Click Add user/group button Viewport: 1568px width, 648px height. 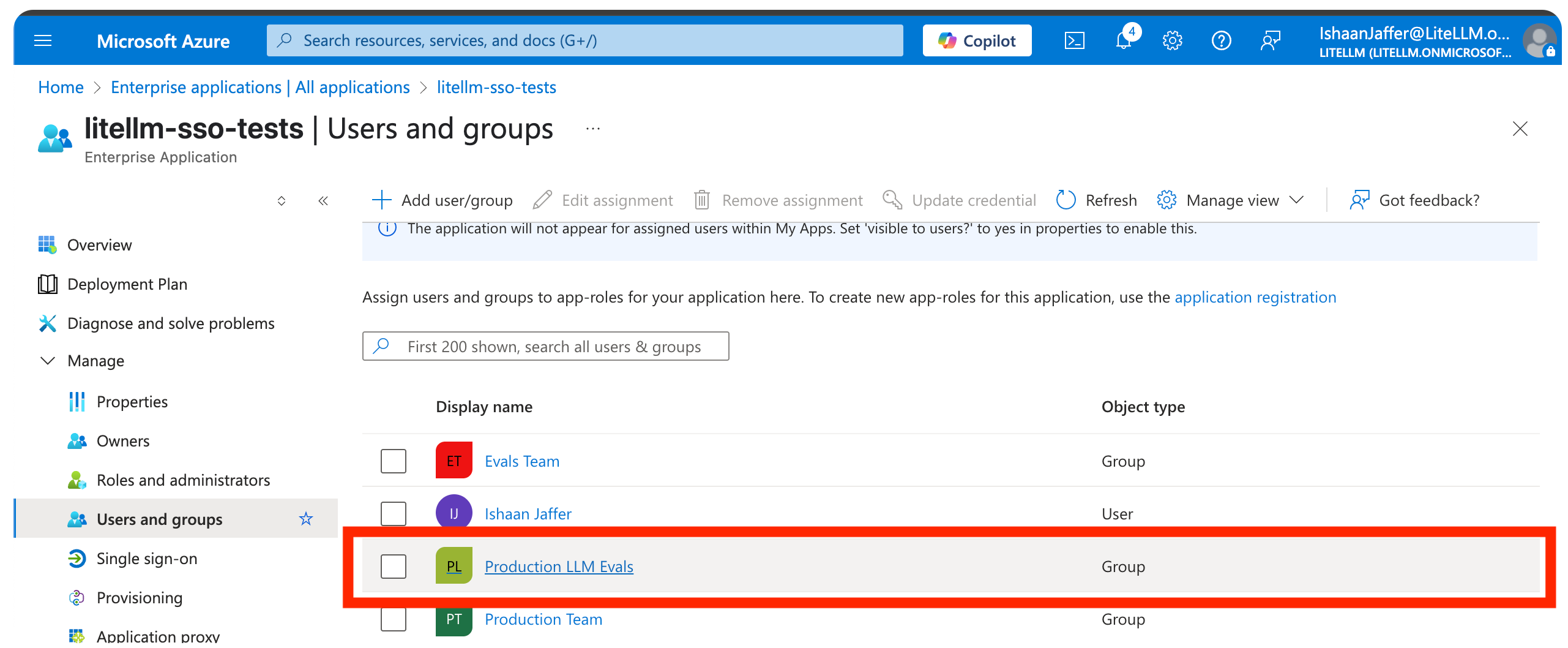click(x=442, y=200)
